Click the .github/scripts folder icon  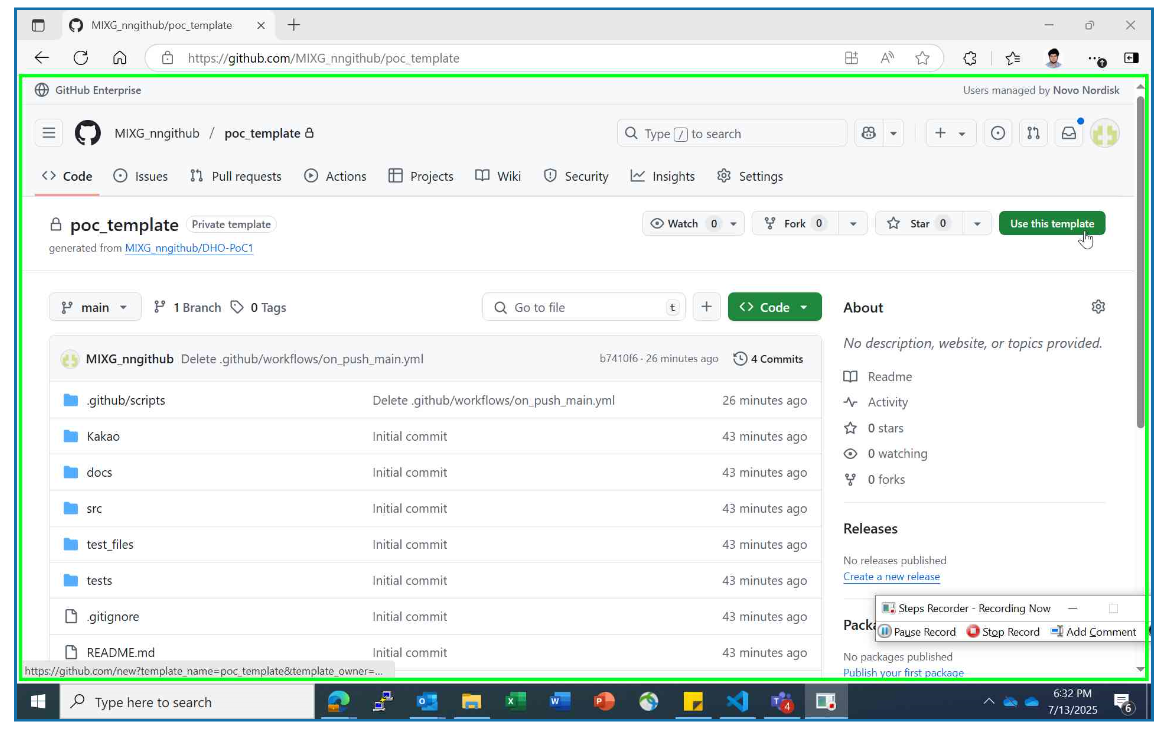click(x=71, y=400)
